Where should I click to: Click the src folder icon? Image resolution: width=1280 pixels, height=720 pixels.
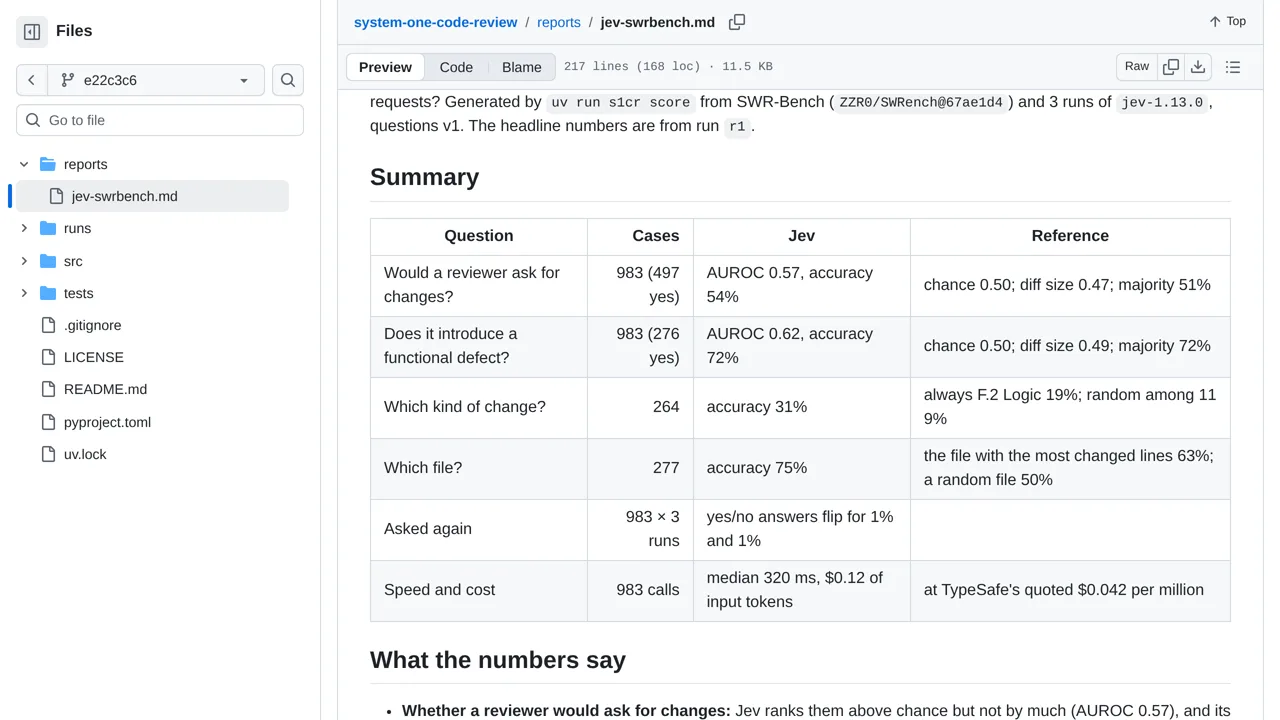[48, 261]
